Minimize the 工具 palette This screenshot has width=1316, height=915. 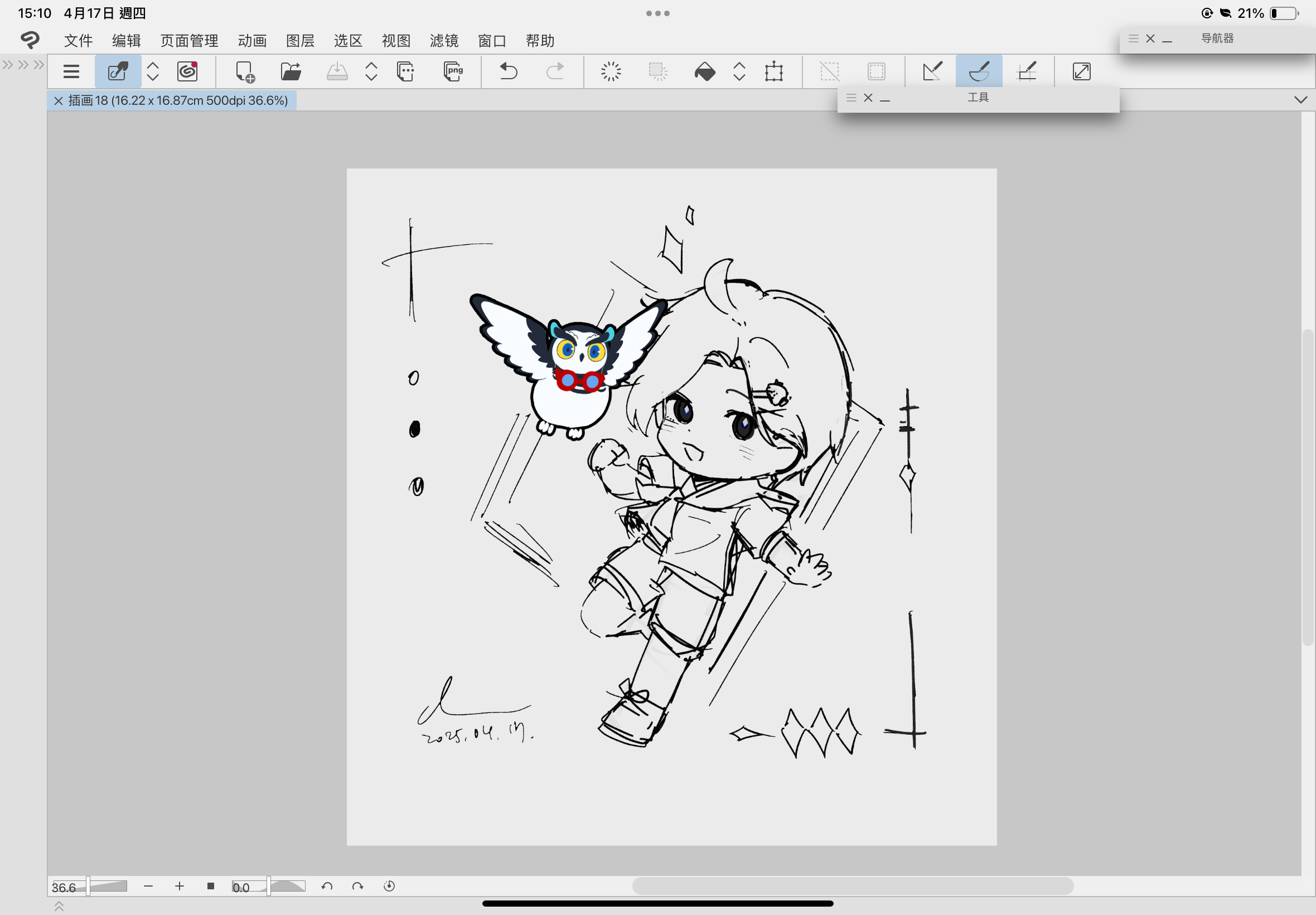pyautogui.click(x=885, y=99)
